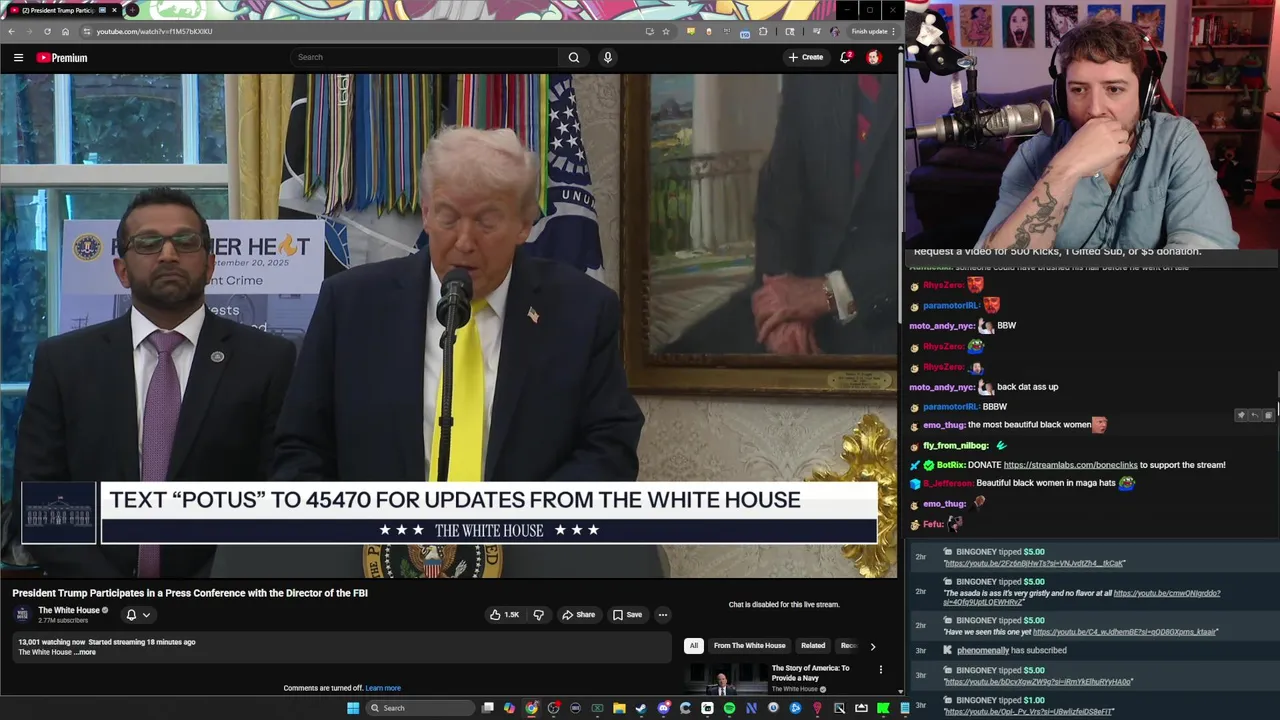Open the YouTube account avatar menu

(x=873, y=57)
